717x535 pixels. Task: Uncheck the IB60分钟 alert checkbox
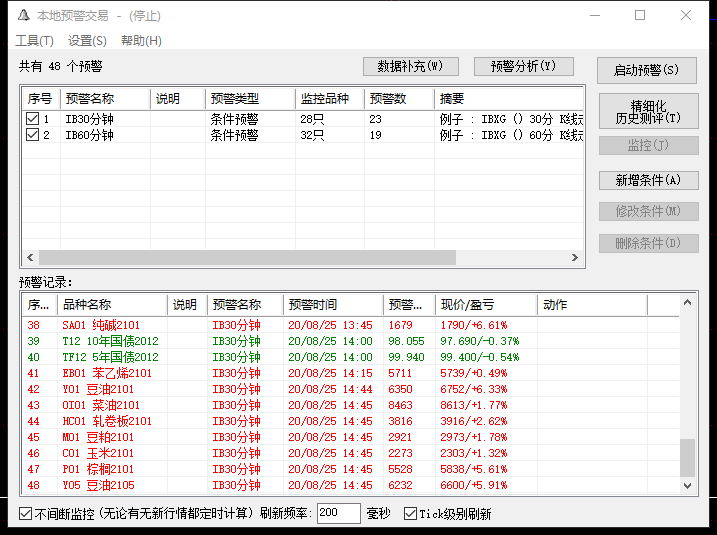[33, 135]
